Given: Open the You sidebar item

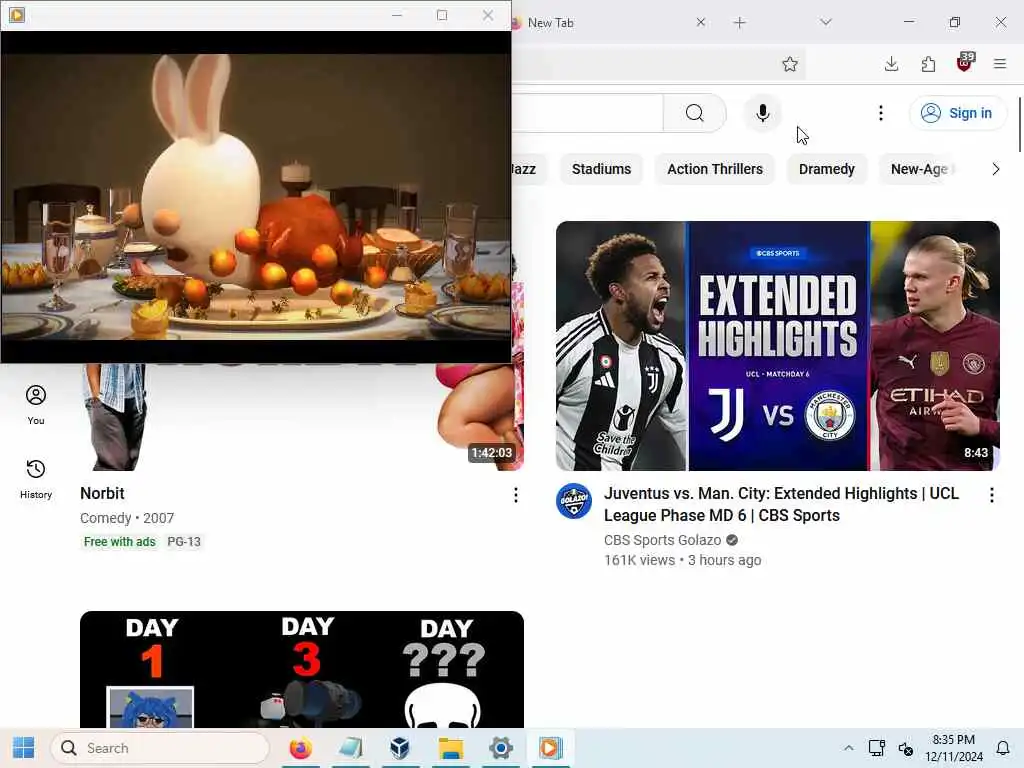Looking at the screenshot, I should click(36, 405).
